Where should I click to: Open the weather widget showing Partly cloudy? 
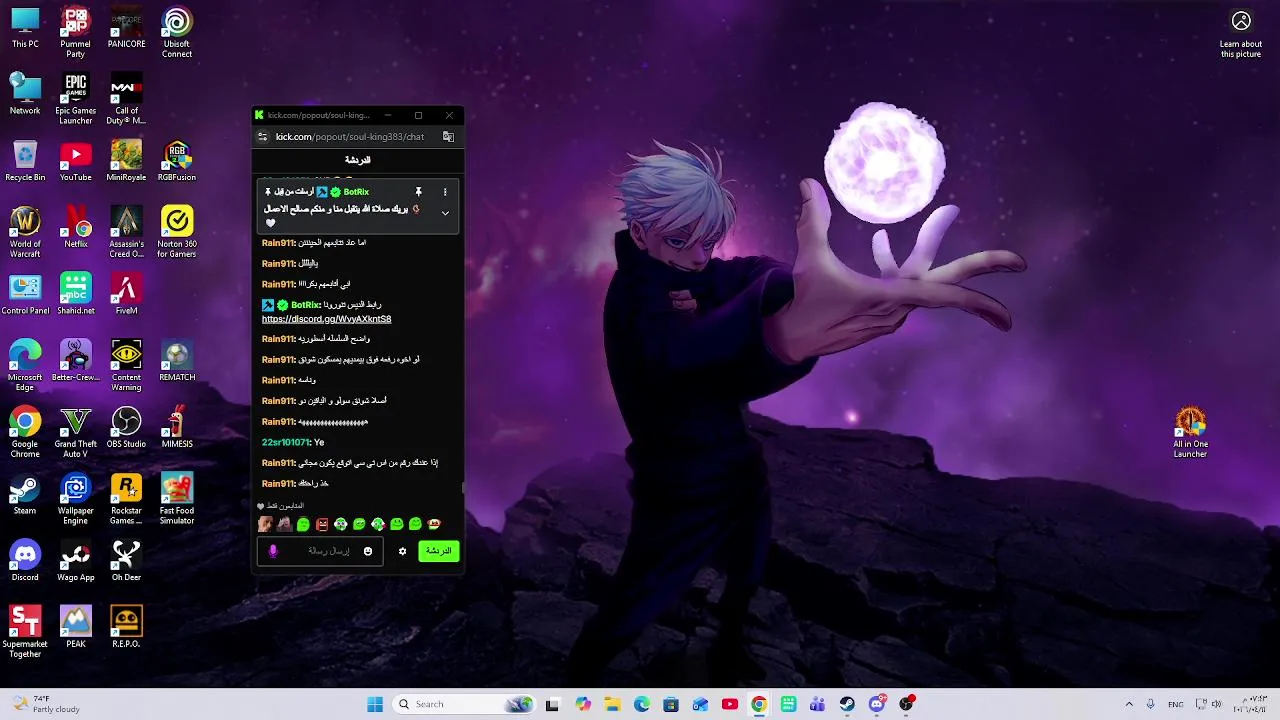point(45,704)
